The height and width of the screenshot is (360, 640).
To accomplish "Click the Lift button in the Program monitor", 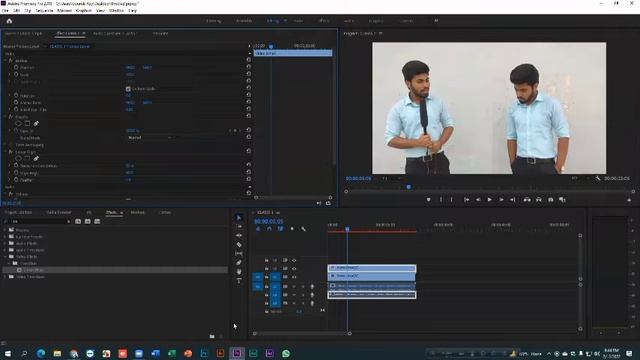I will pos(527,200).
